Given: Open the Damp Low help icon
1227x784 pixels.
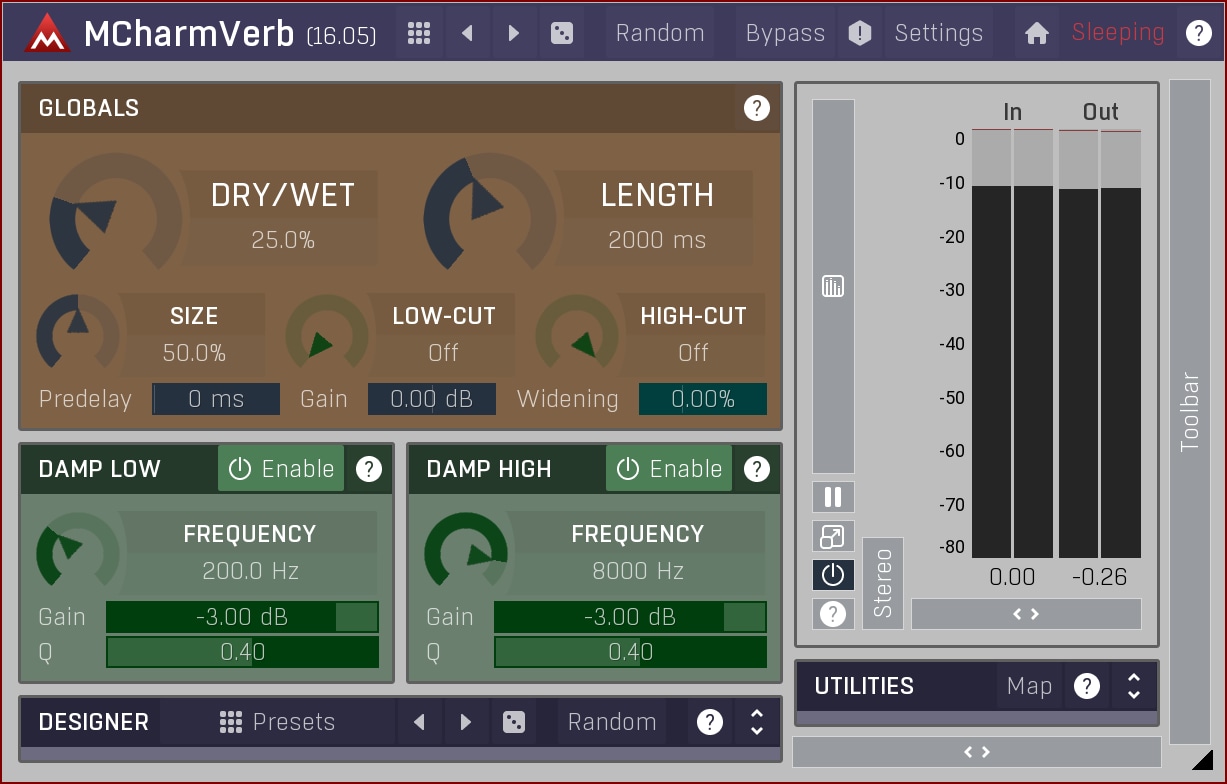Looking at the screenshot, I should tap(369, 469).
